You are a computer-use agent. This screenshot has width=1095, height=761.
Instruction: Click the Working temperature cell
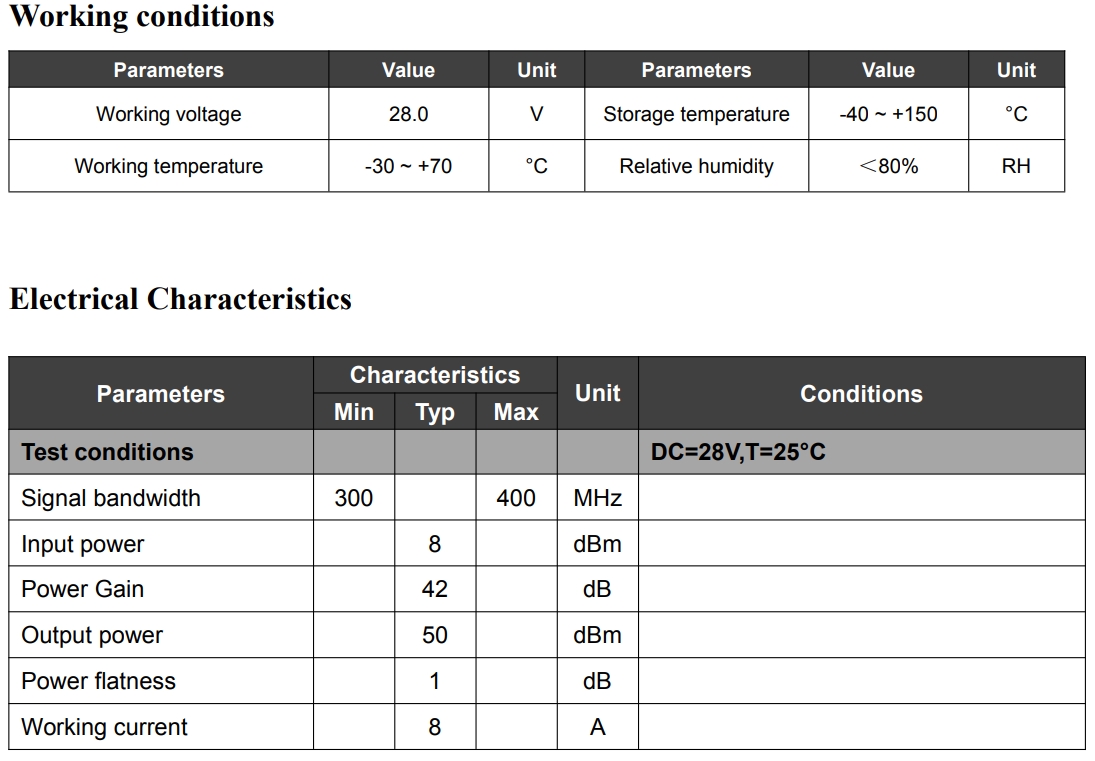[168, 166]
